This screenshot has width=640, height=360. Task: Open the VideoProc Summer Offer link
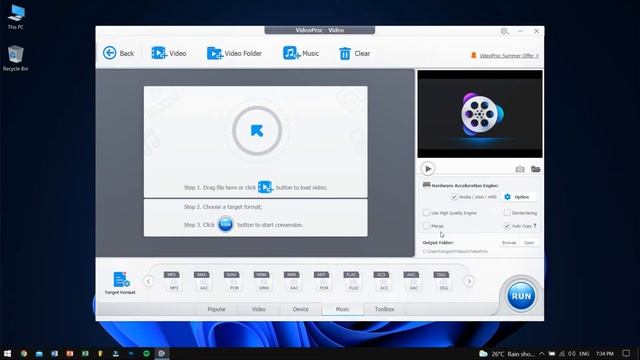[509, 56]
